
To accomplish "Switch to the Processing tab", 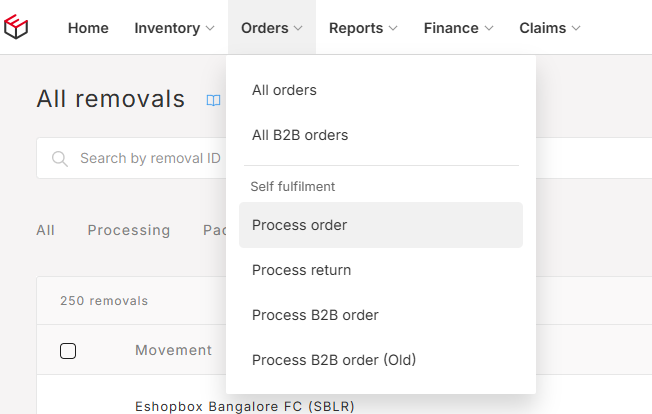I will pos(129,230).
